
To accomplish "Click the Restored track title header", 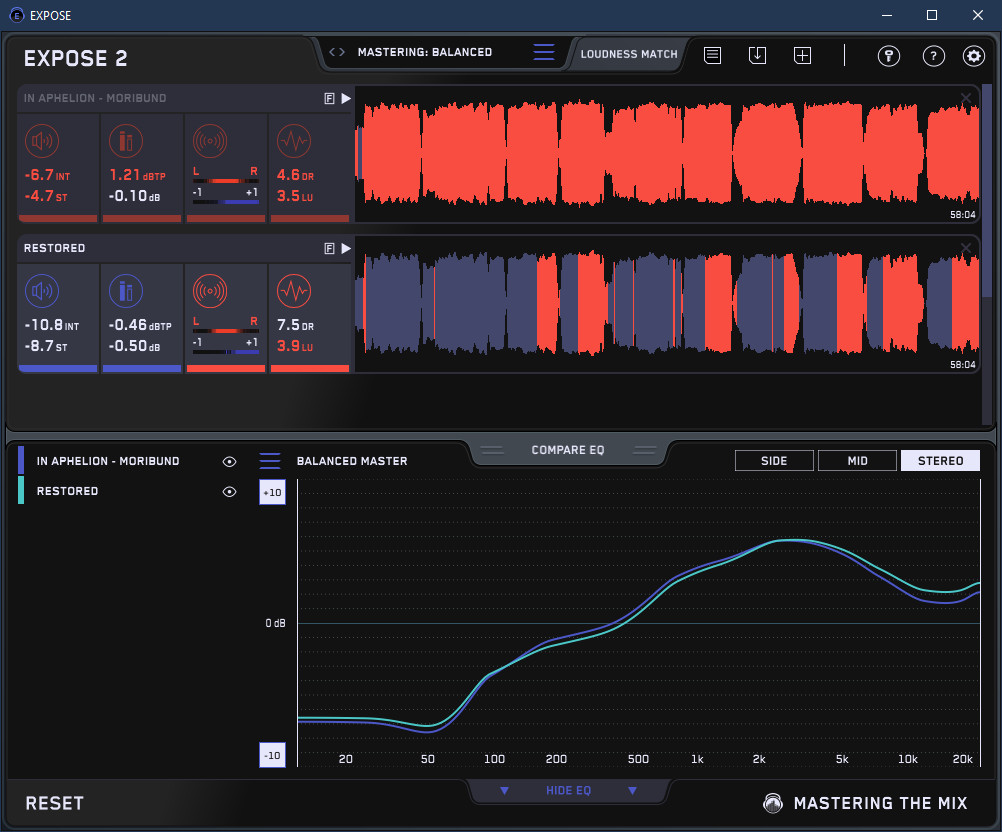I will tap(54, 248).
